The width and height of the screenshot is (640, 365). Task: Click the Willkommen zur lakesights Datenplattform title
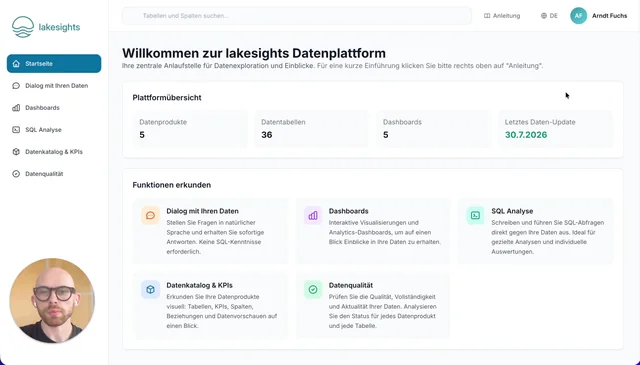[254, 53]
